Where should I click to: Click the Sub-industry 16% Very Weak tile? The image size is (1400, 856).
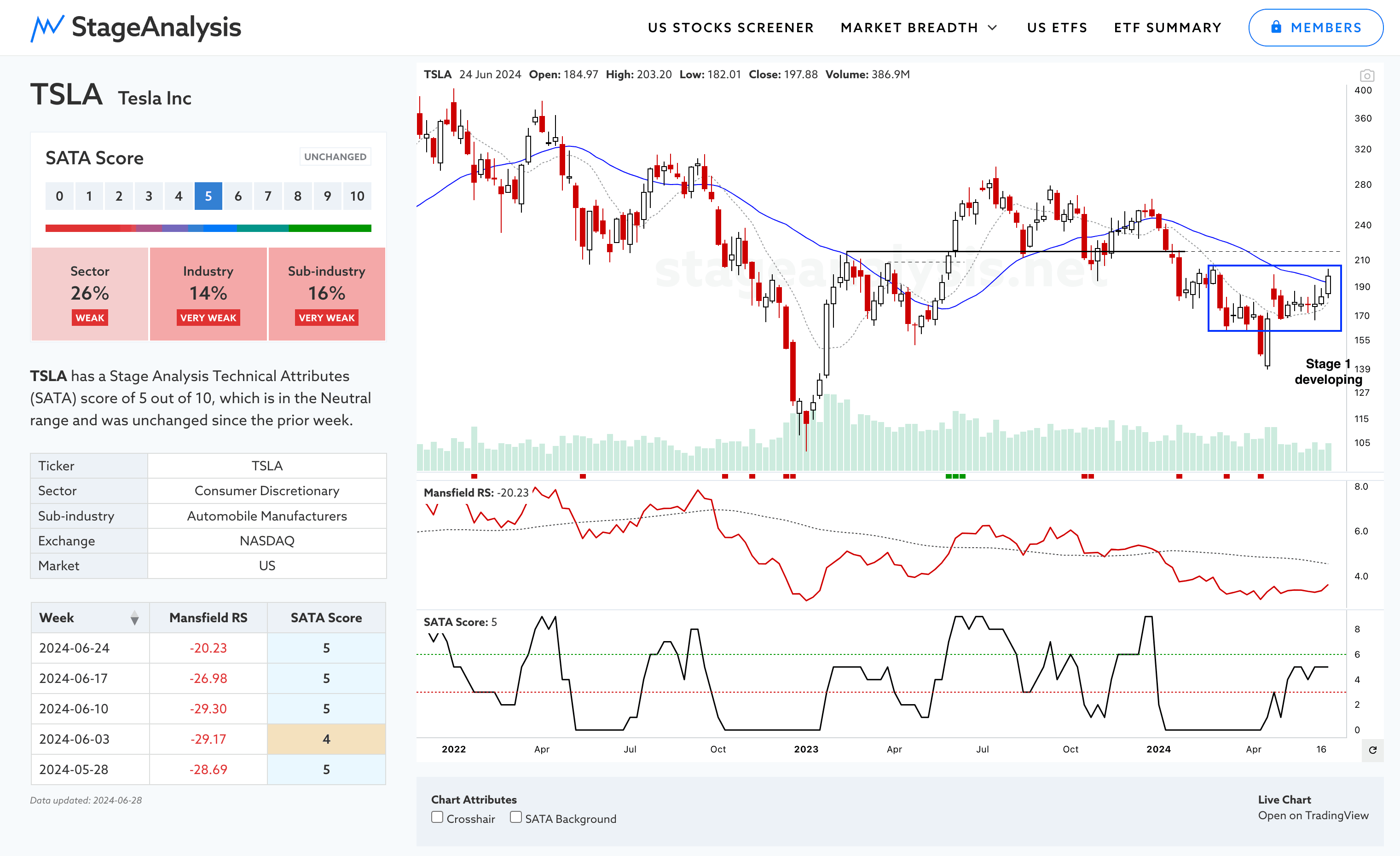pos(327,294)
